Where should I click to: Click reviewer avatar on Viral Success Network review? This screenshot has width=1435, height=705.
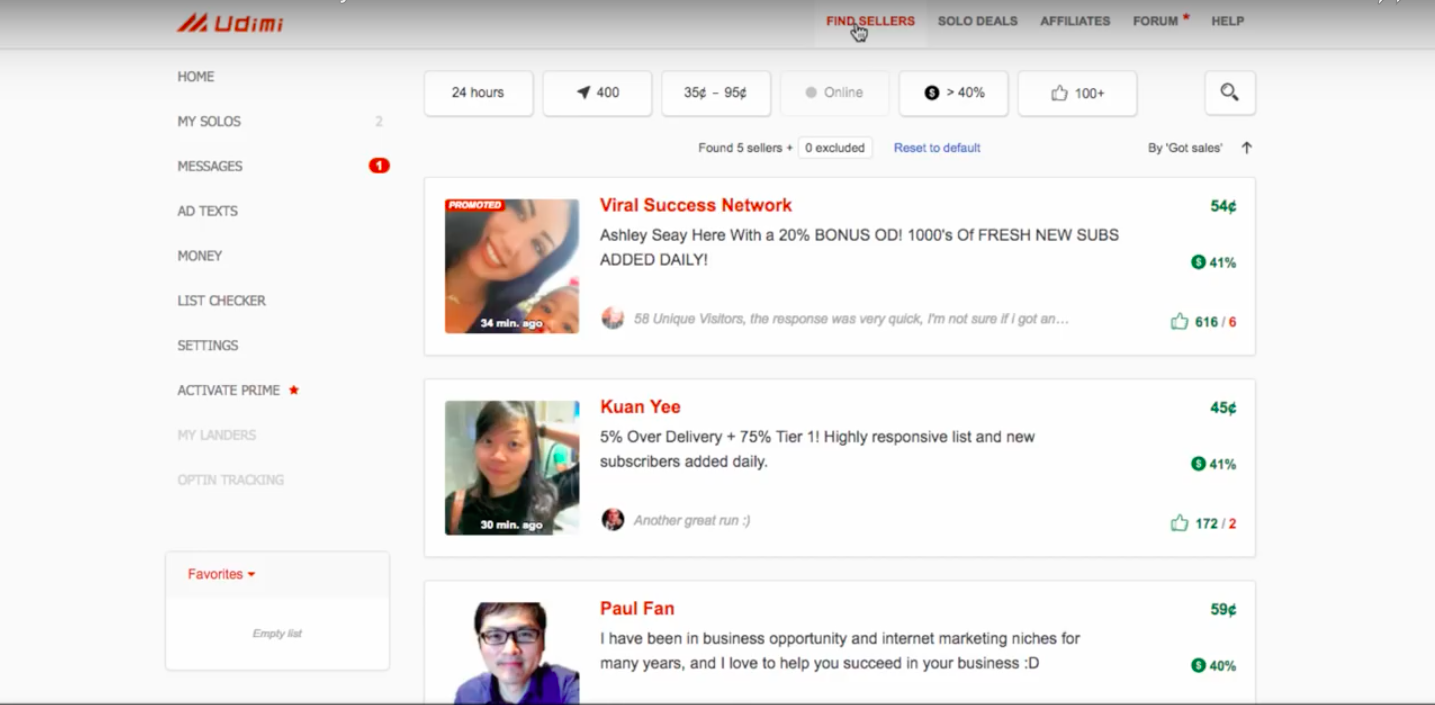coord(613,319)
